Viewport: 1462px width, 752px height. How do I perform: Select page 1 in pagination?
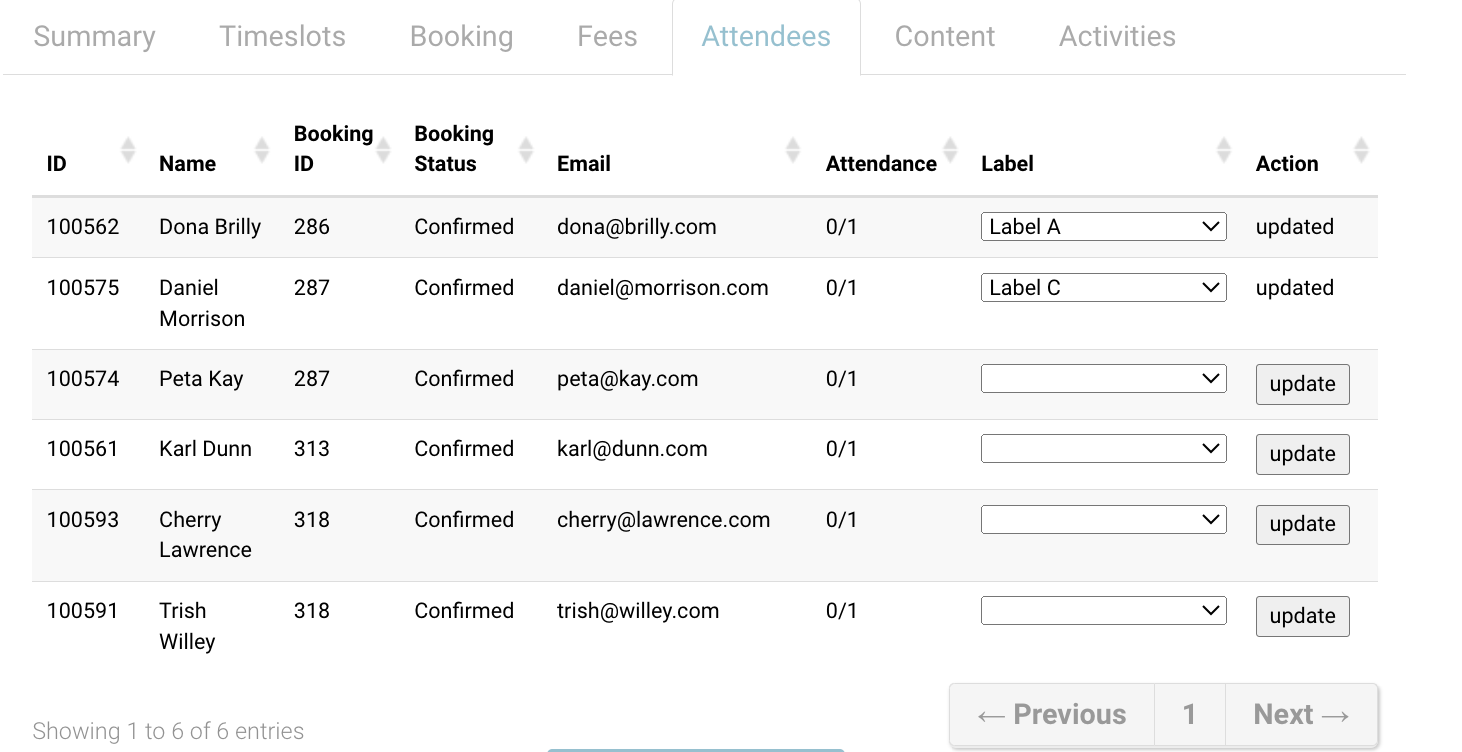pyautogui.click(x=1189, y=715)
